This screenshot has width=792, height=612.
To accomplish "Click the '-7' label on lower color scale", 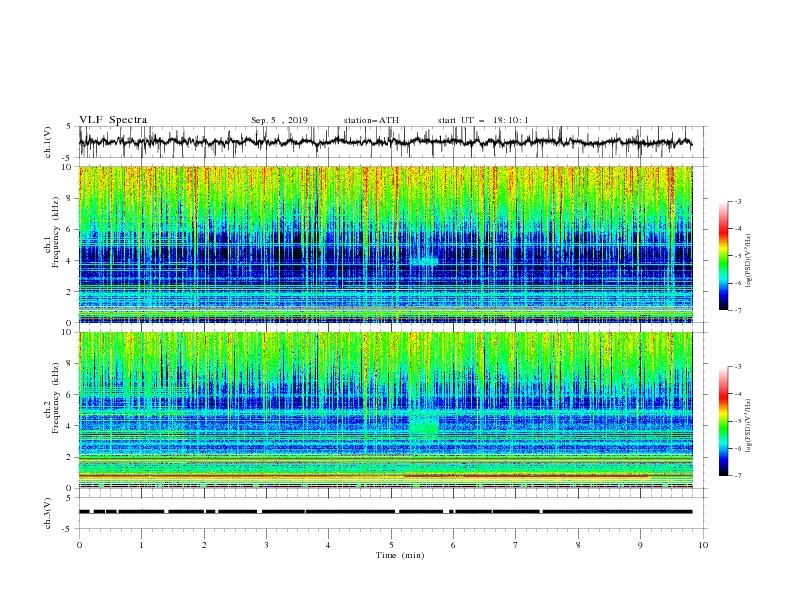I will [737, 476].
